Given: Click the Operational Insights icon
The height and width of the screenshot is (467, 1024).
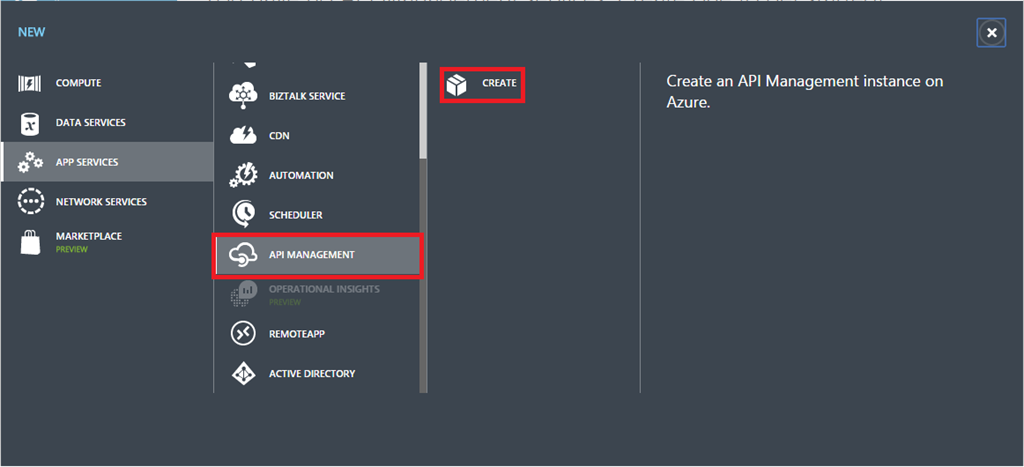Looking at the screenshot, I should [243, 295].
